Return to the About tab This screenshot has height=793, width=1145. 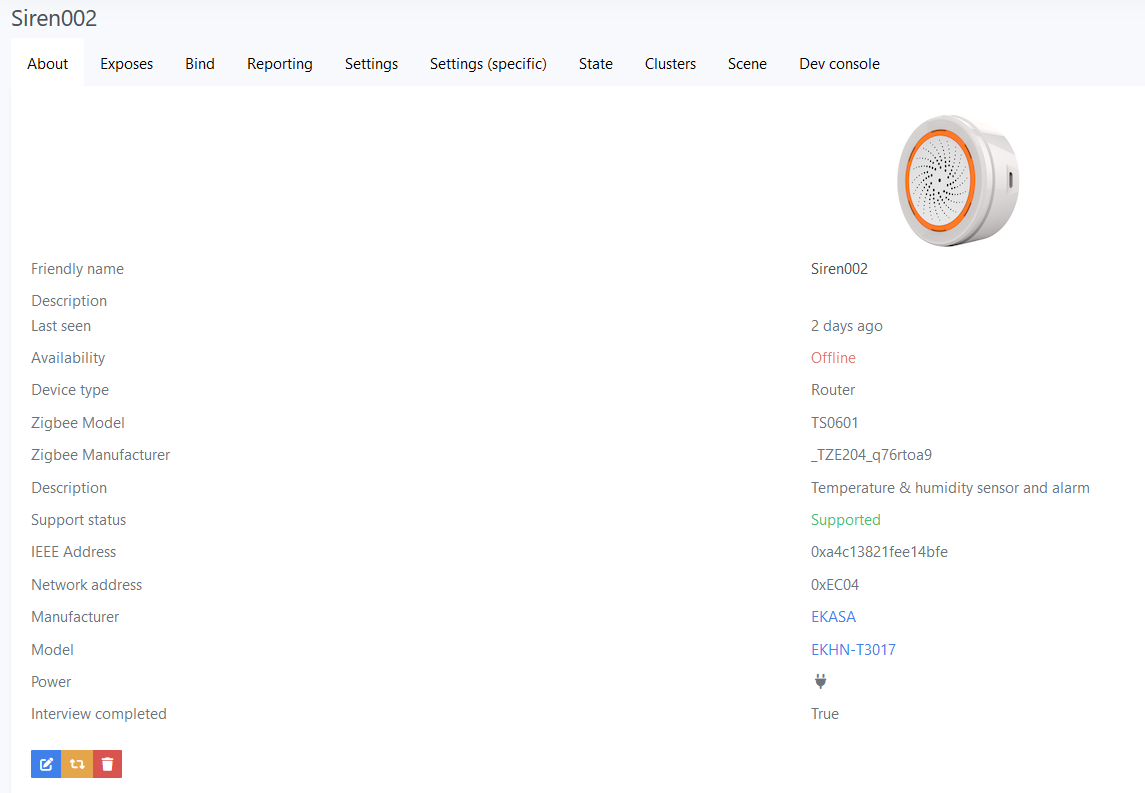(x=47, y=63)
